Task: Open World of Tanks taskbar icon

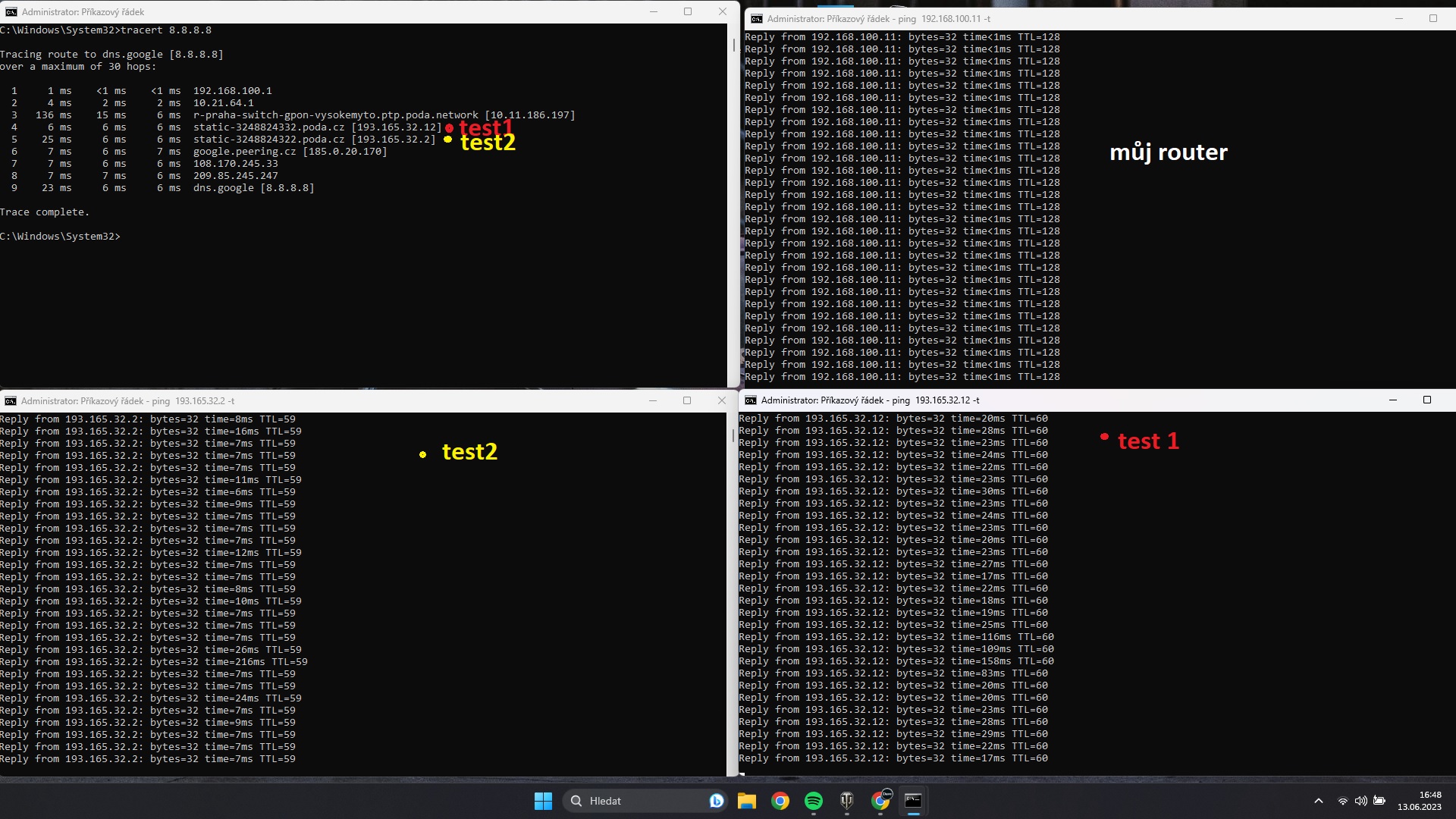Action: (x=847, y=801)
